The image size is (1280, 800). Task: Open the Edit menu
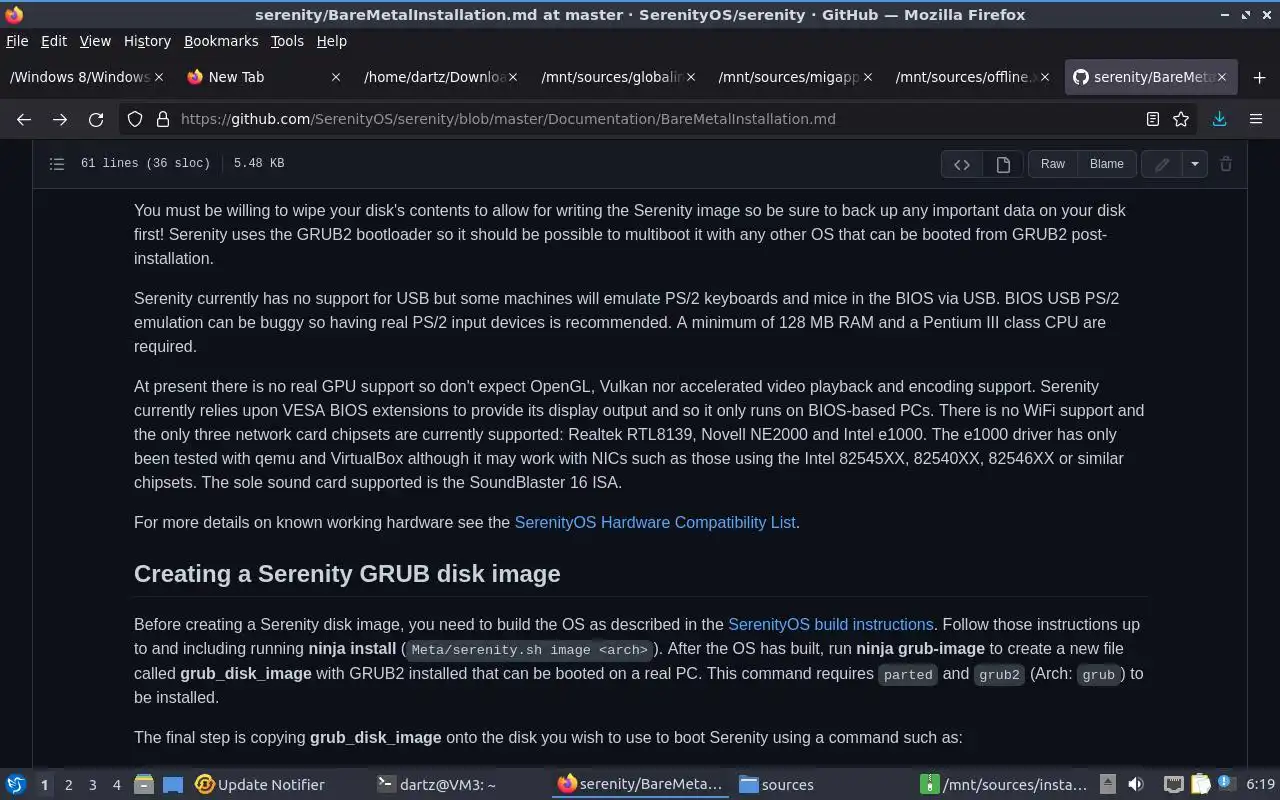click(54, 41)
